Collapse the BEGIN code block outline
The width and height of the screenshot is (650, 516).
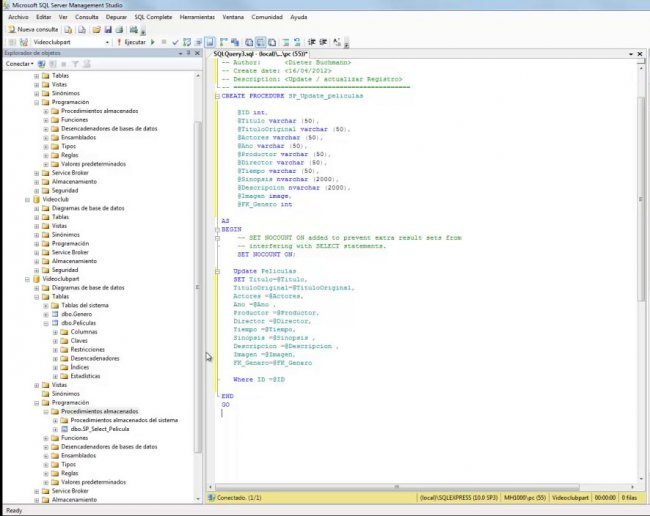click(215, 229)
